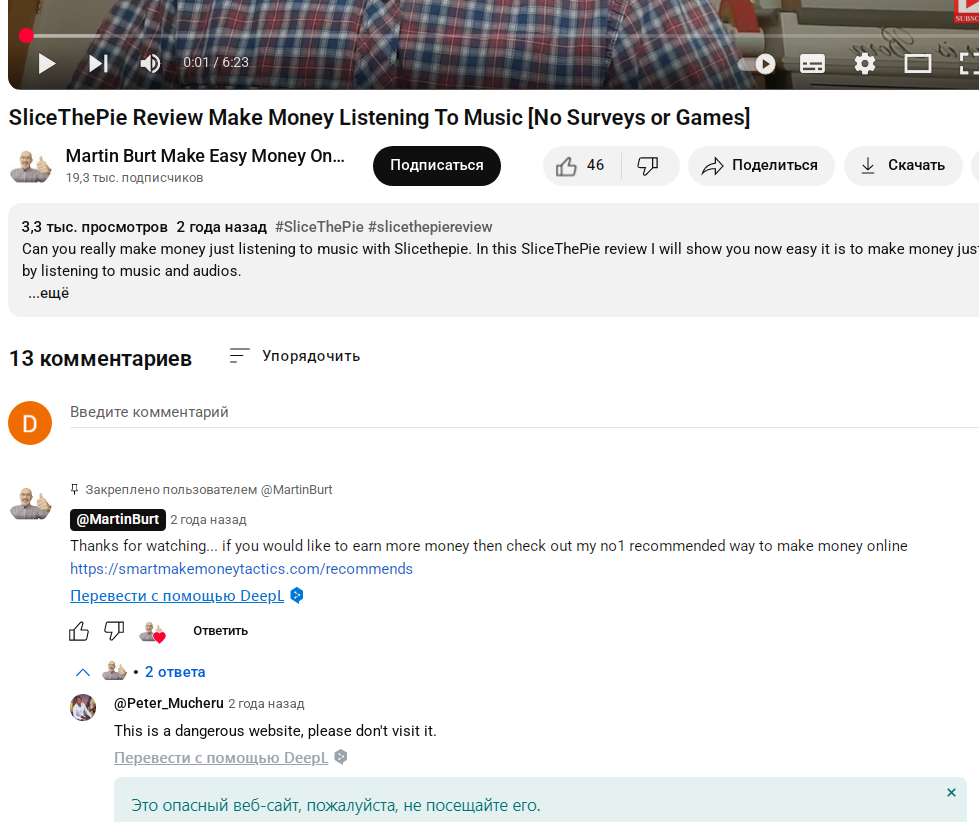979x822 pixels.
Task: Dislike the pinned MartinBurt comment
Action: tap(114, 631)
